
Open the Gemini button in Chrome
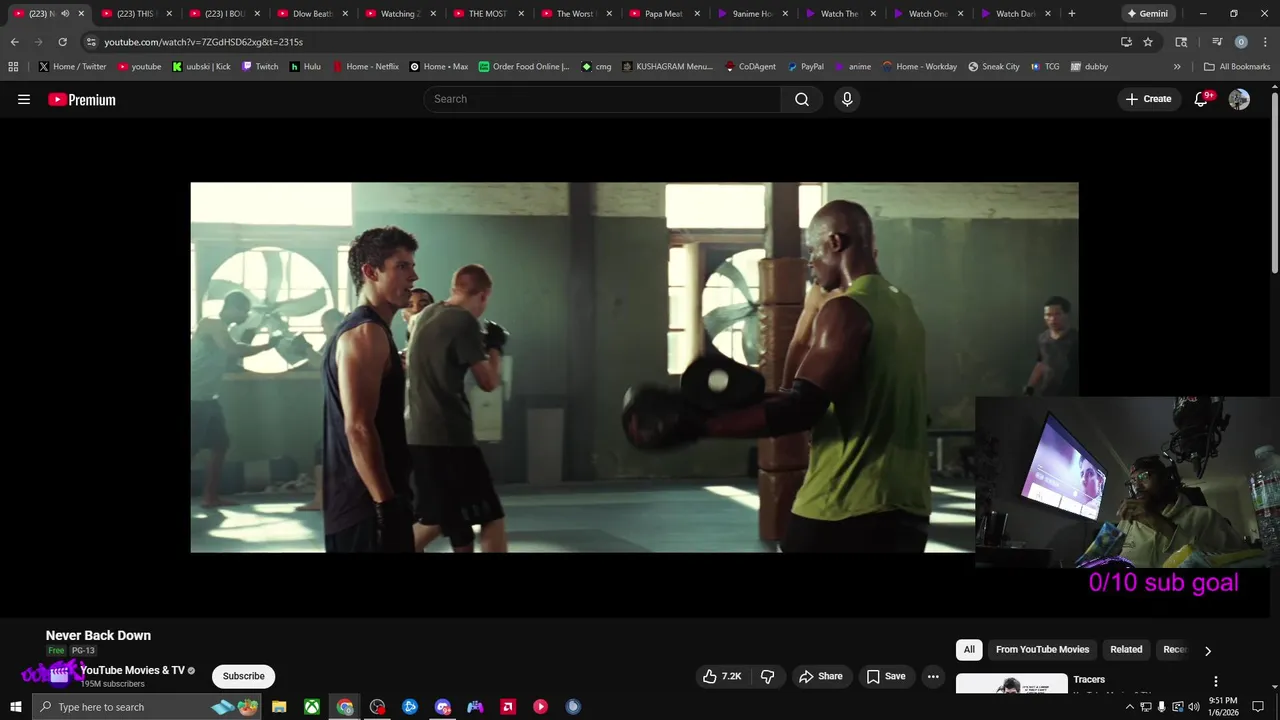pos(1147,14)
